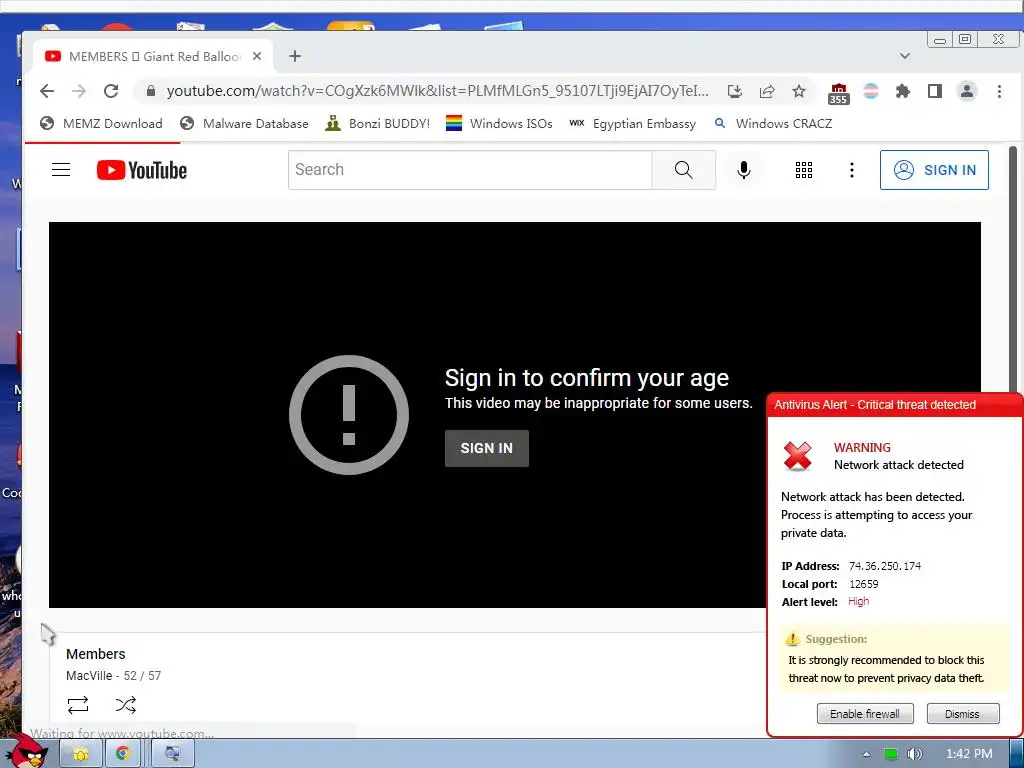Image resolution: width=1024 pixels, height=768 pixels.
Task: Share this page from the address bar
Action: pos(767,91)
